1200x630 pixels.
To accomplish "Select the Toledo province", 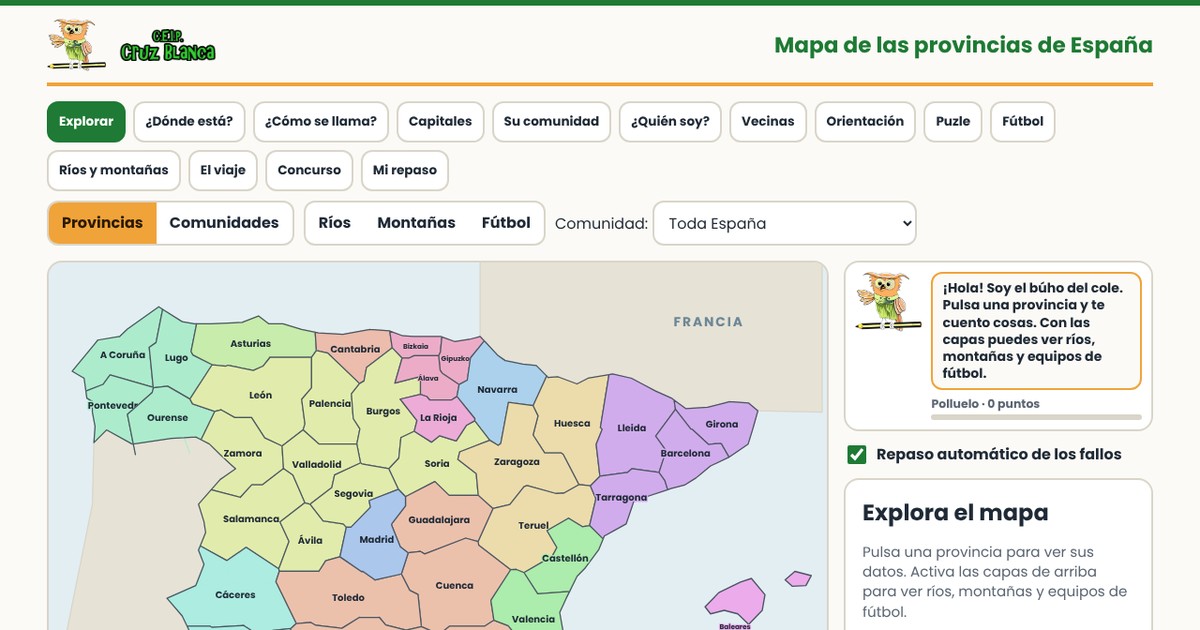I will (x=348, y=598).
